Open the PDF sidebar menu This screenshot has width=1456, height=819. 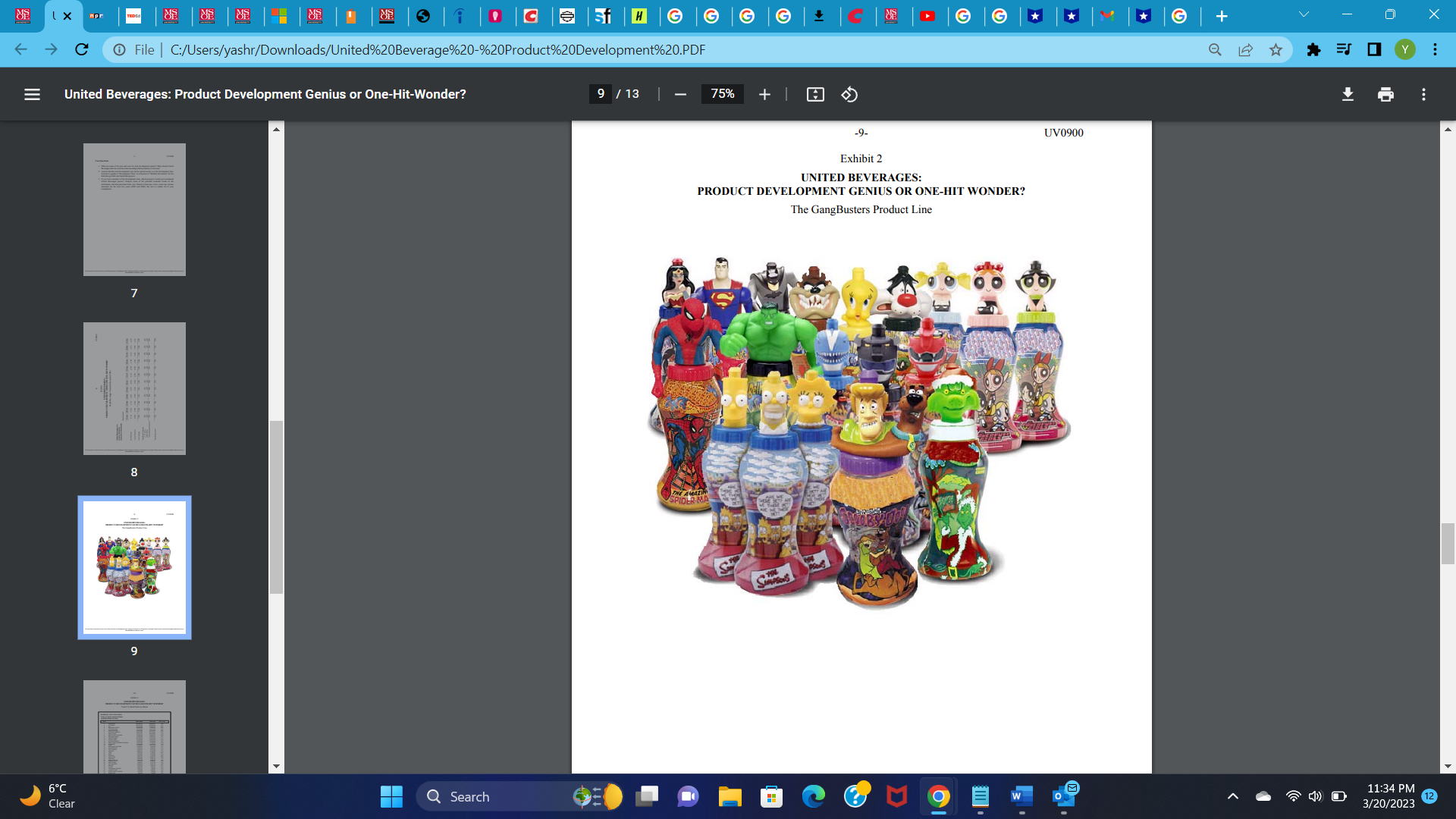(x=32, y=94)
